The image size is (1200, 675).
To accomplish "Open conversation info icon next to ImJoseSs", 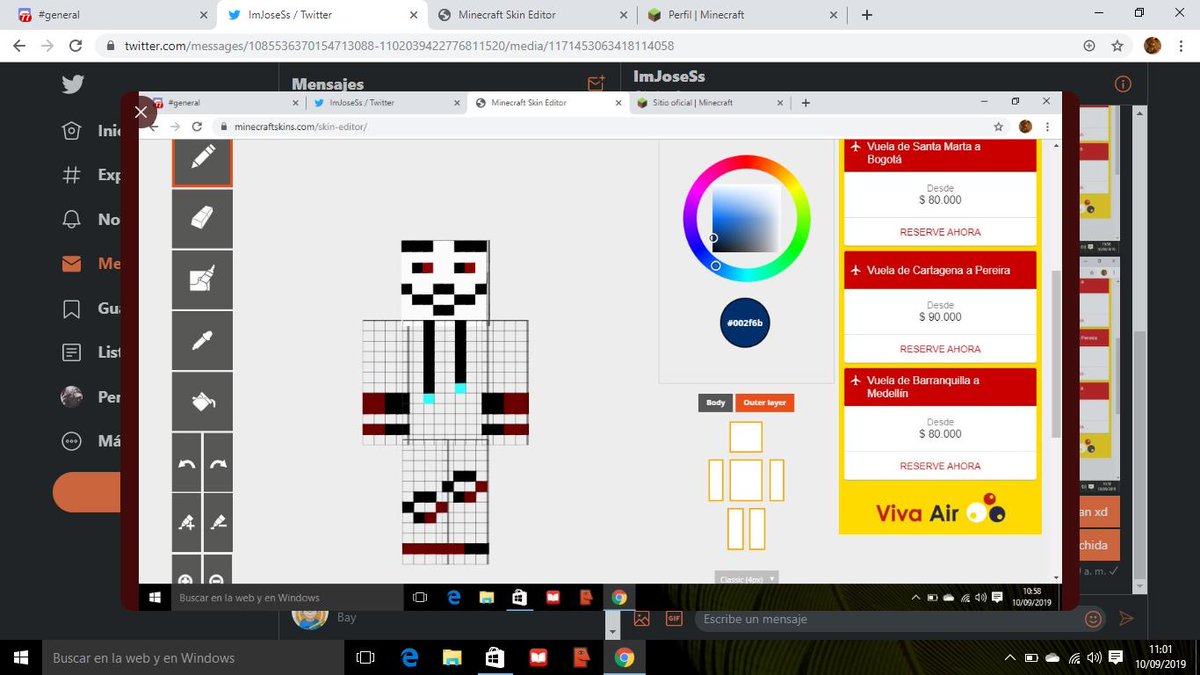I will pyautogui.click(x=1123, y=84).
